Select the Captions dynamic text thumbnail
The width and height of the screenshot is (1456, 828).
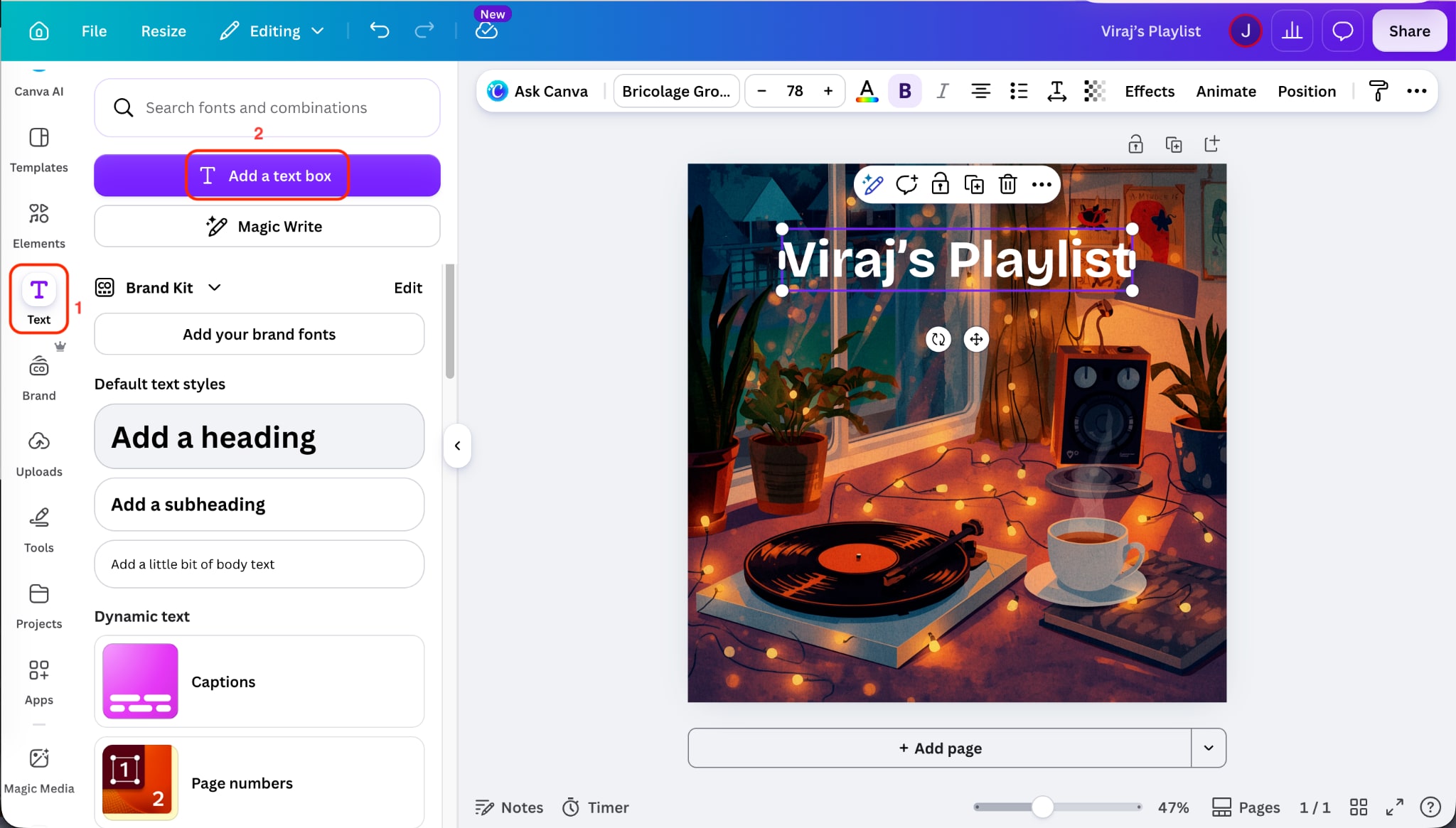coord(140,681)
